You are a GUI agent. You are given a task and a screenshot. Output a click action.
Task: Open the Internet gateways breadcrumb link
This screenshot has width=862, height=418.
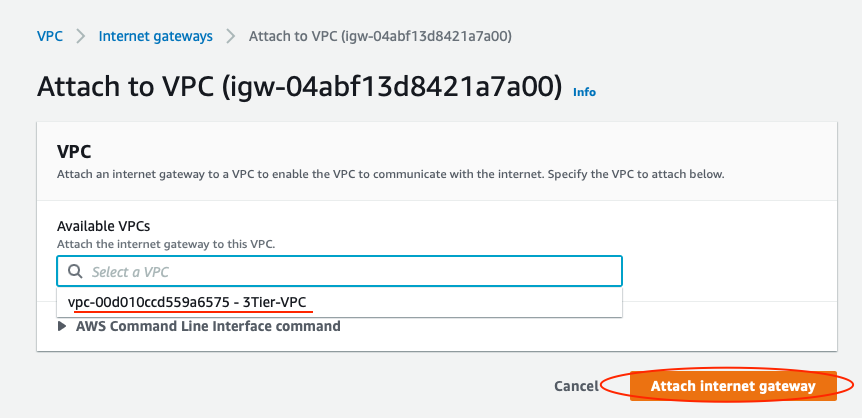pyautogui.click(x=156, y=36)
